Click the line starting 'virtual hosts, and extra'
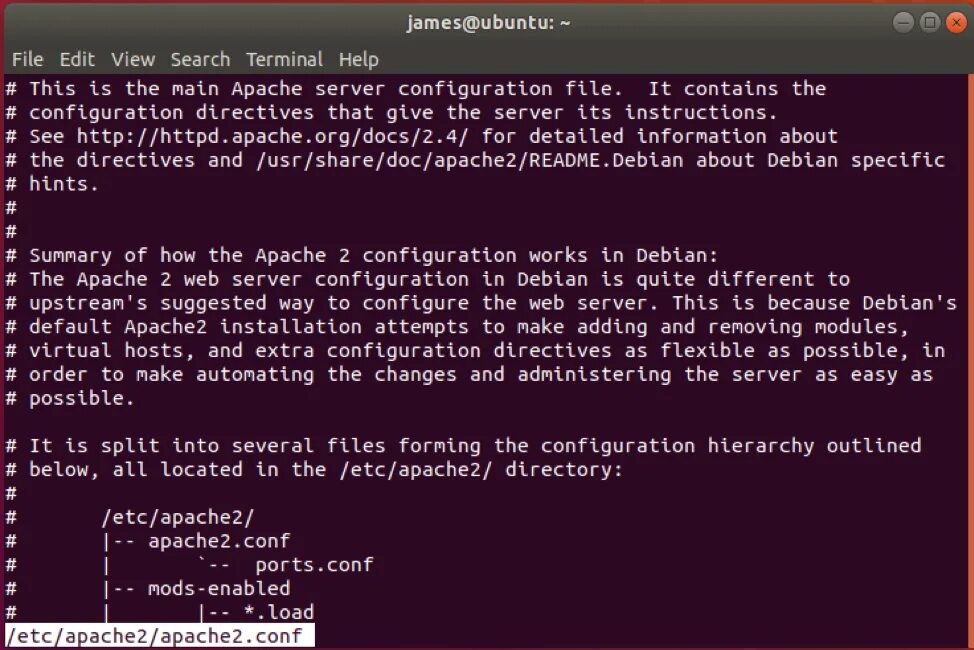Screen dimensions: 974x650 (x=476, y=350)
